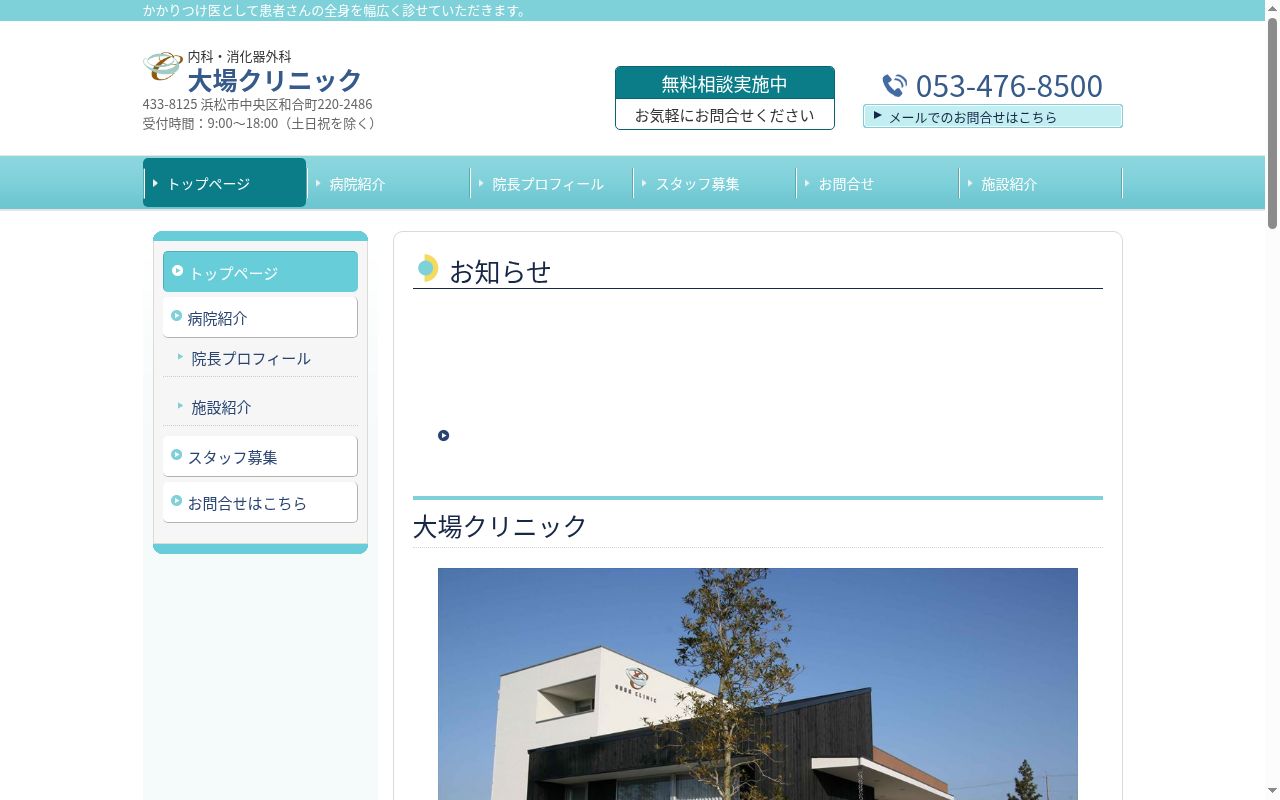The width and height of the screenshot is (1280, 800).
Task: Click the 受付時間：9:00～18:00 text
Action: (x=260, y=124)
